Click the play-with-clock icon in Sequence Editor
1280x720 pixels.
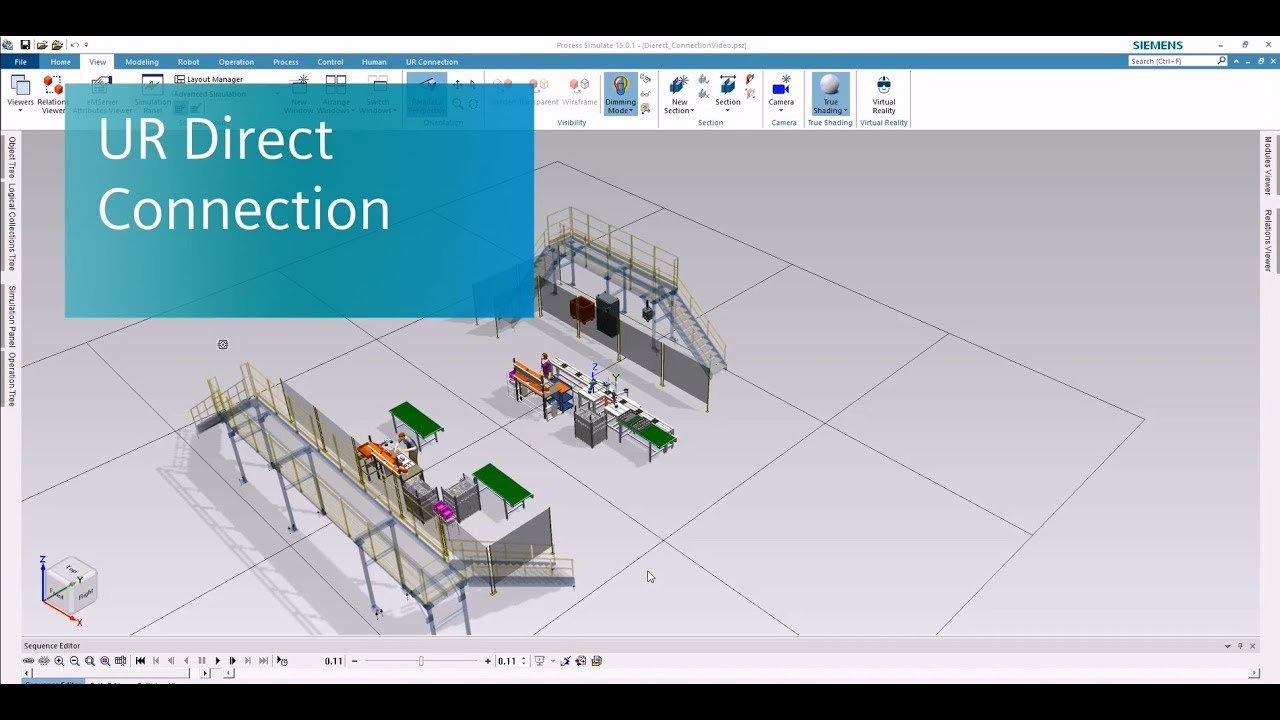click(282, 661)
